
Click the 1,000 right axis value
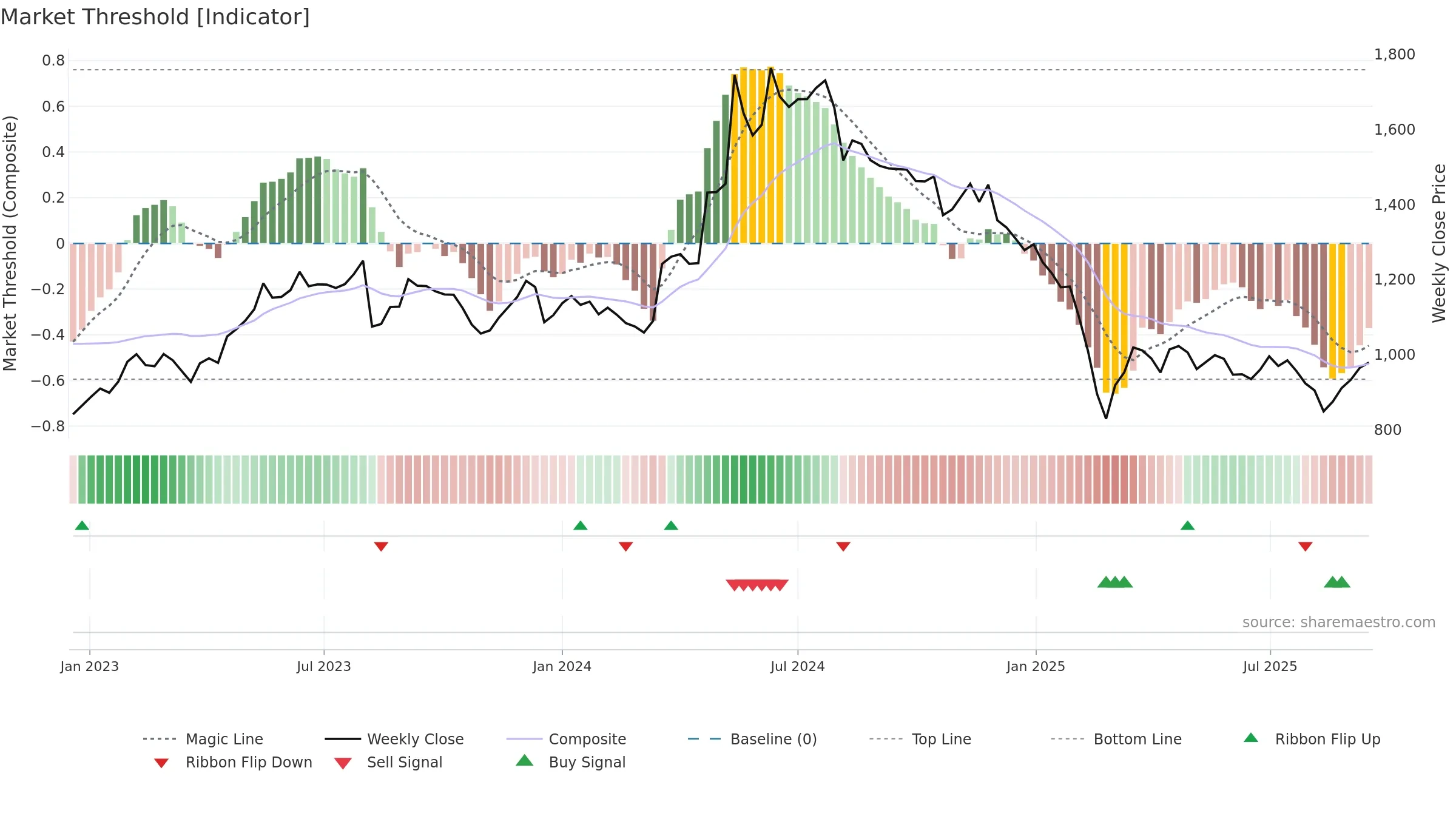pos(1395,354)
